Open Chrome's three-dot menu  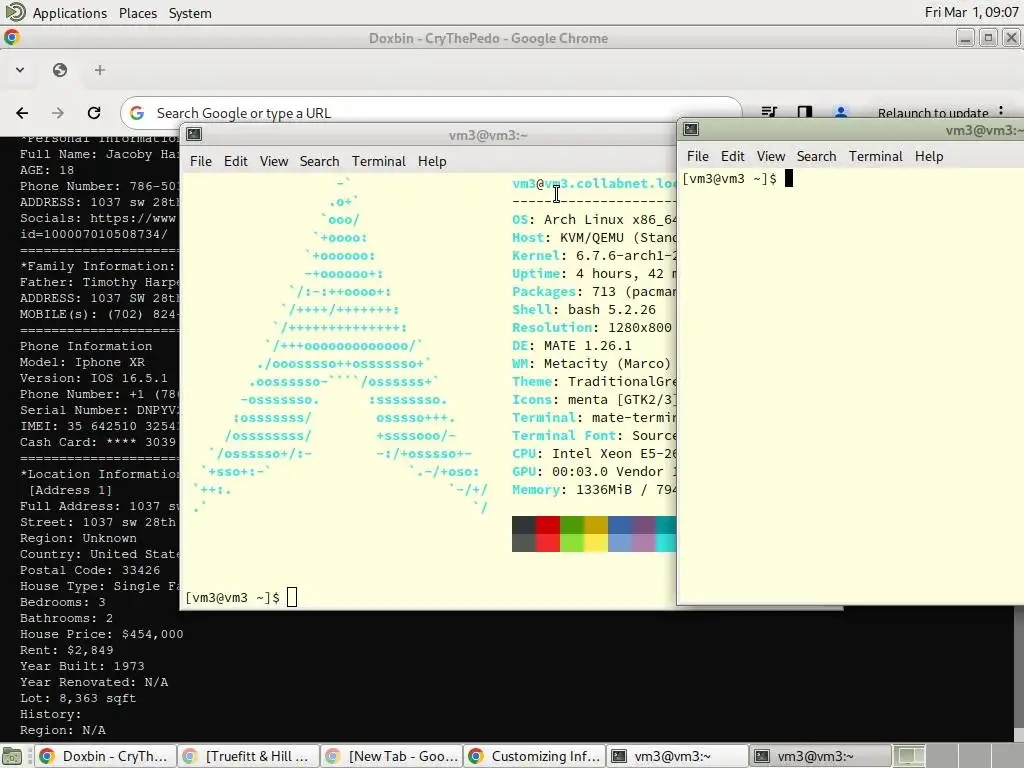point(1001,111)
